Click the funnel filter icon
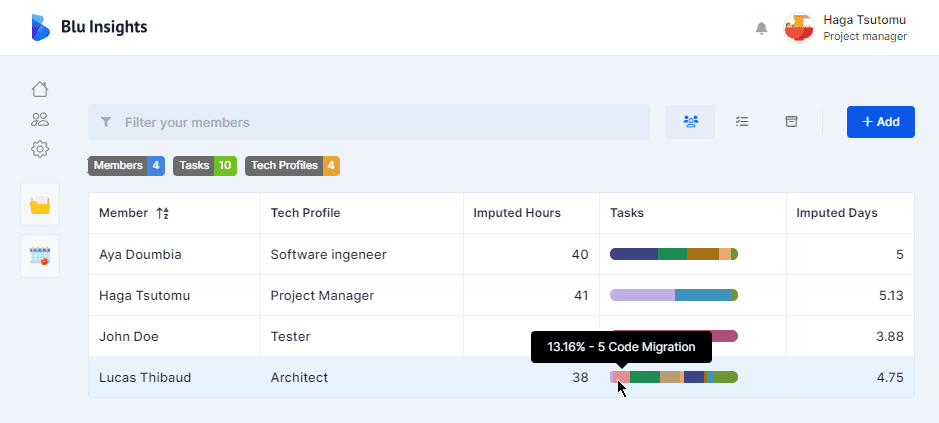This screenshot has height=423, width=939. pyautogui.click(x=106, y=122)
